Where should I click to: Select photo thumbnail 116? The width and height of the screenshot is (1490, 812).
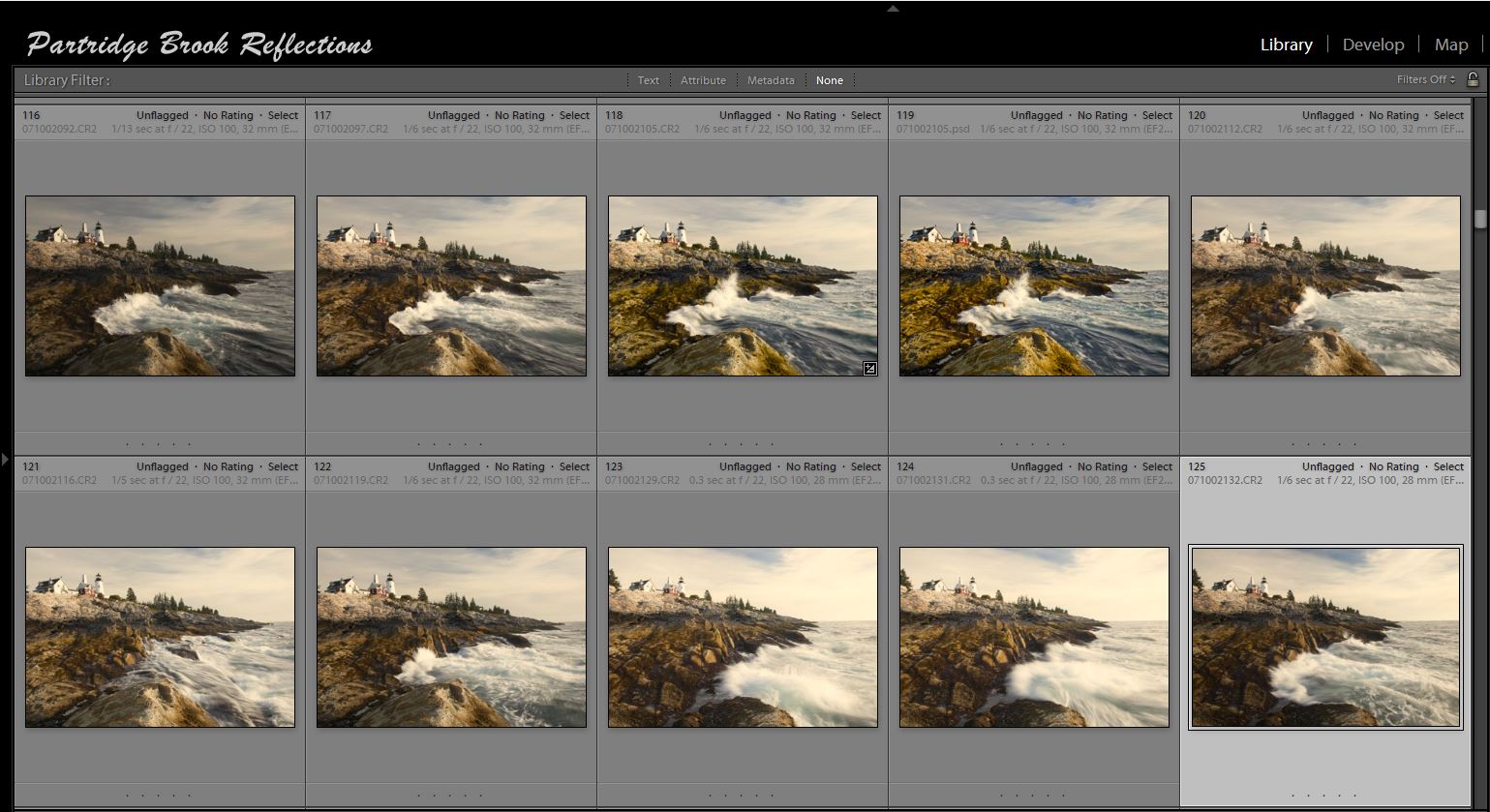(160, 286)
